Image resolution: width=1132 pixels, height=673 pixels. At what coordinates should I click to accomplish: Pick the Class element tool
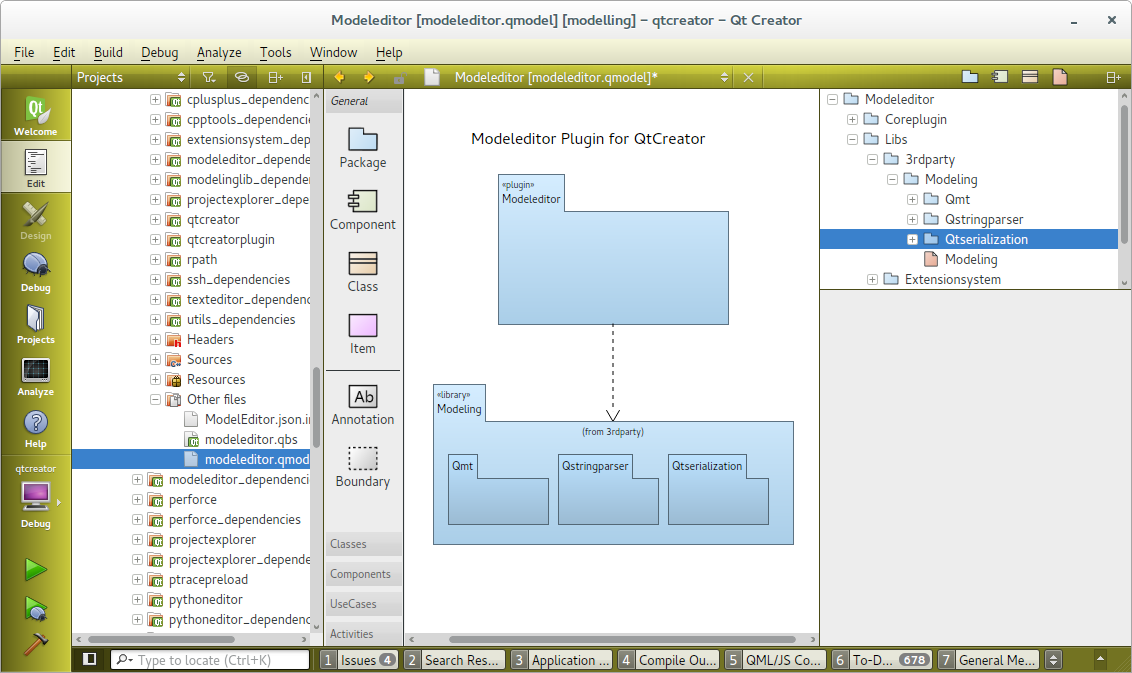[x=362, y=272]
